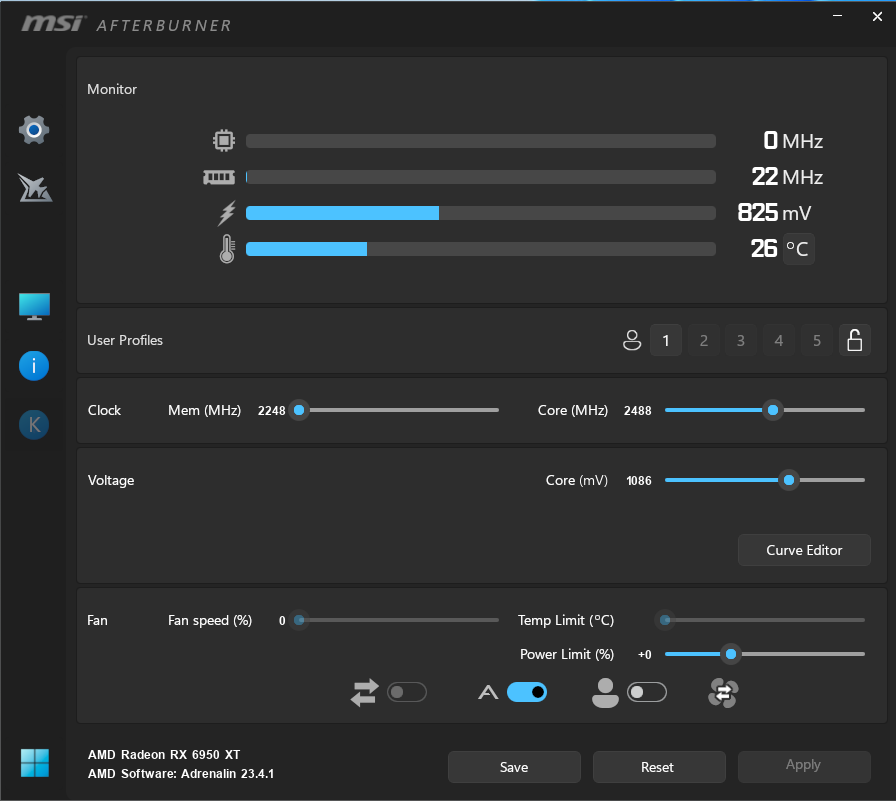Switch temperature unit via °C button
Screen dimensions: 896x801
(798, 249)
